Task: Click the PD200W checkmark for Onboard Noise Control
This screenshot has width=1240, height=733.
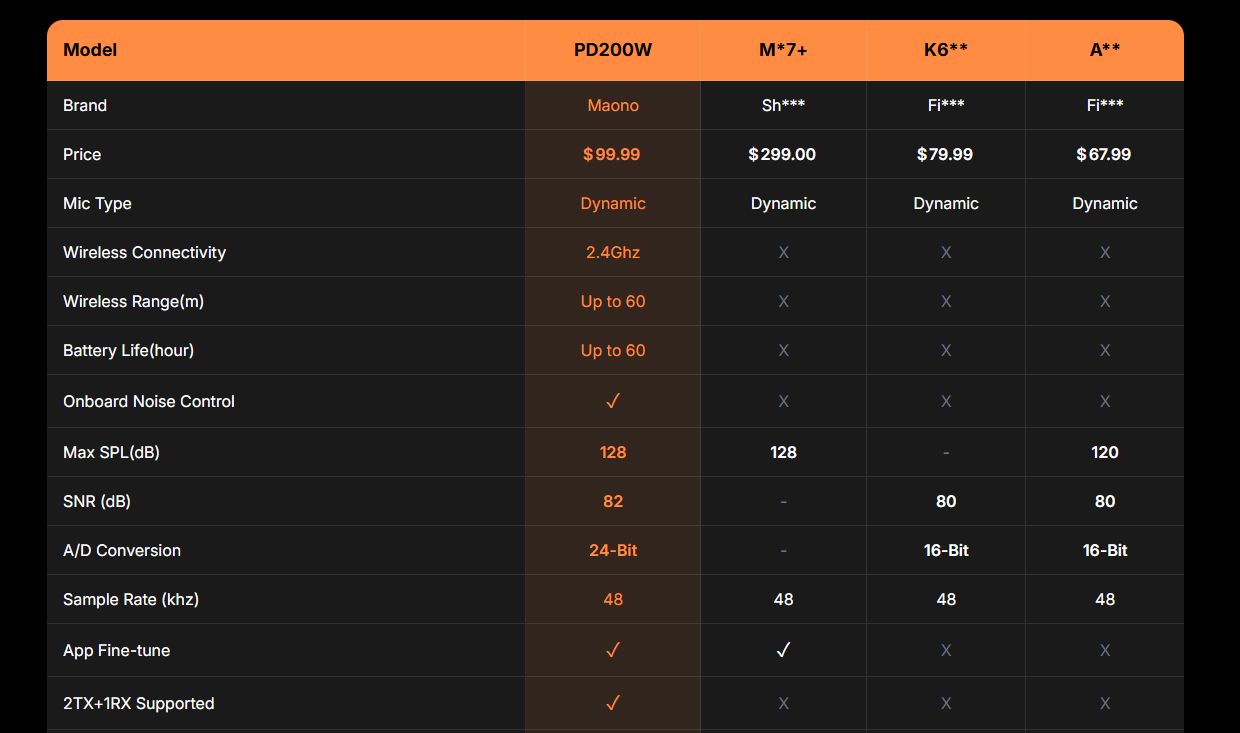Action: click(x=613, y=401)
